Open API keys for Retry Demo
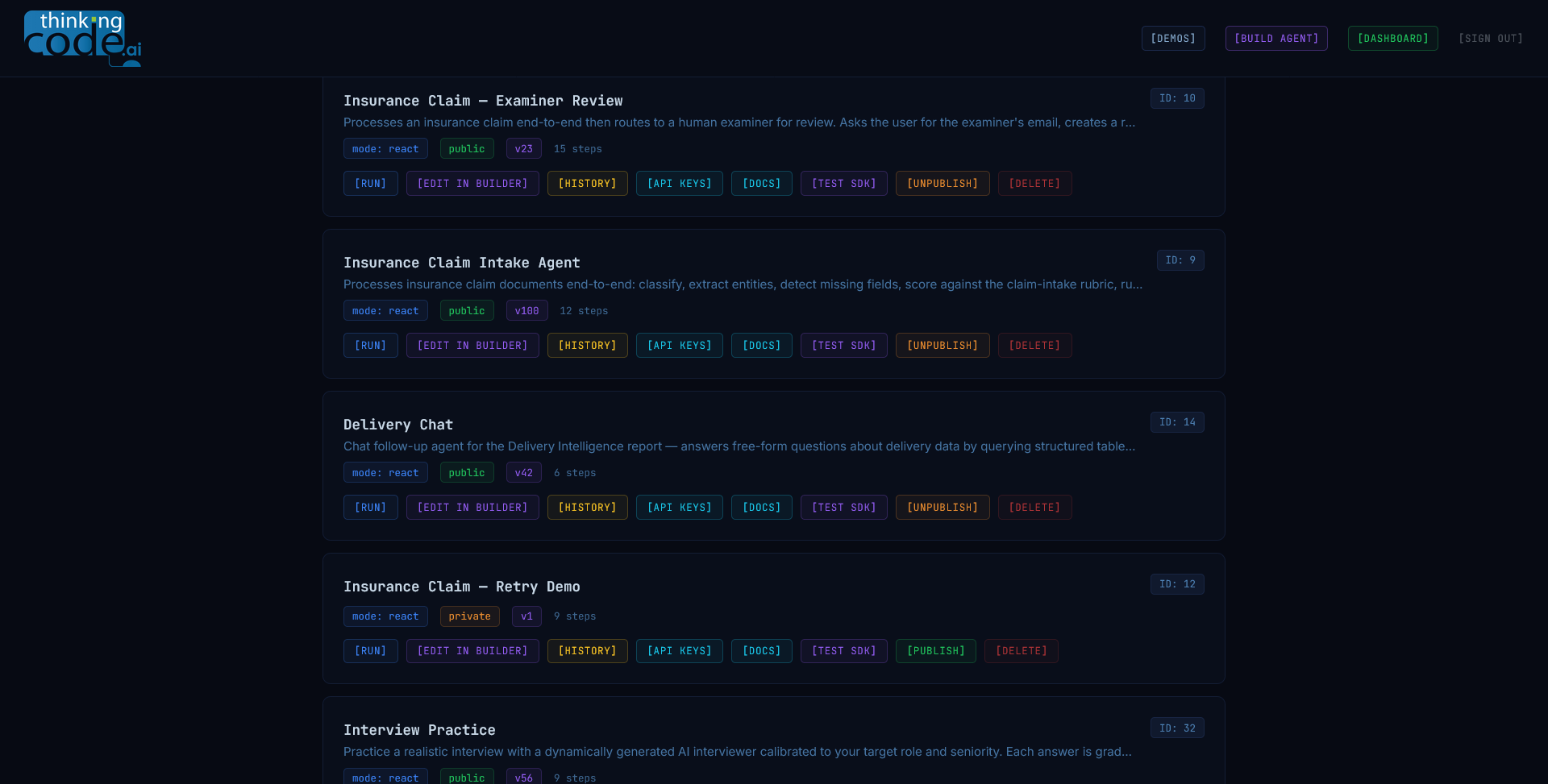 pos(680,651)
